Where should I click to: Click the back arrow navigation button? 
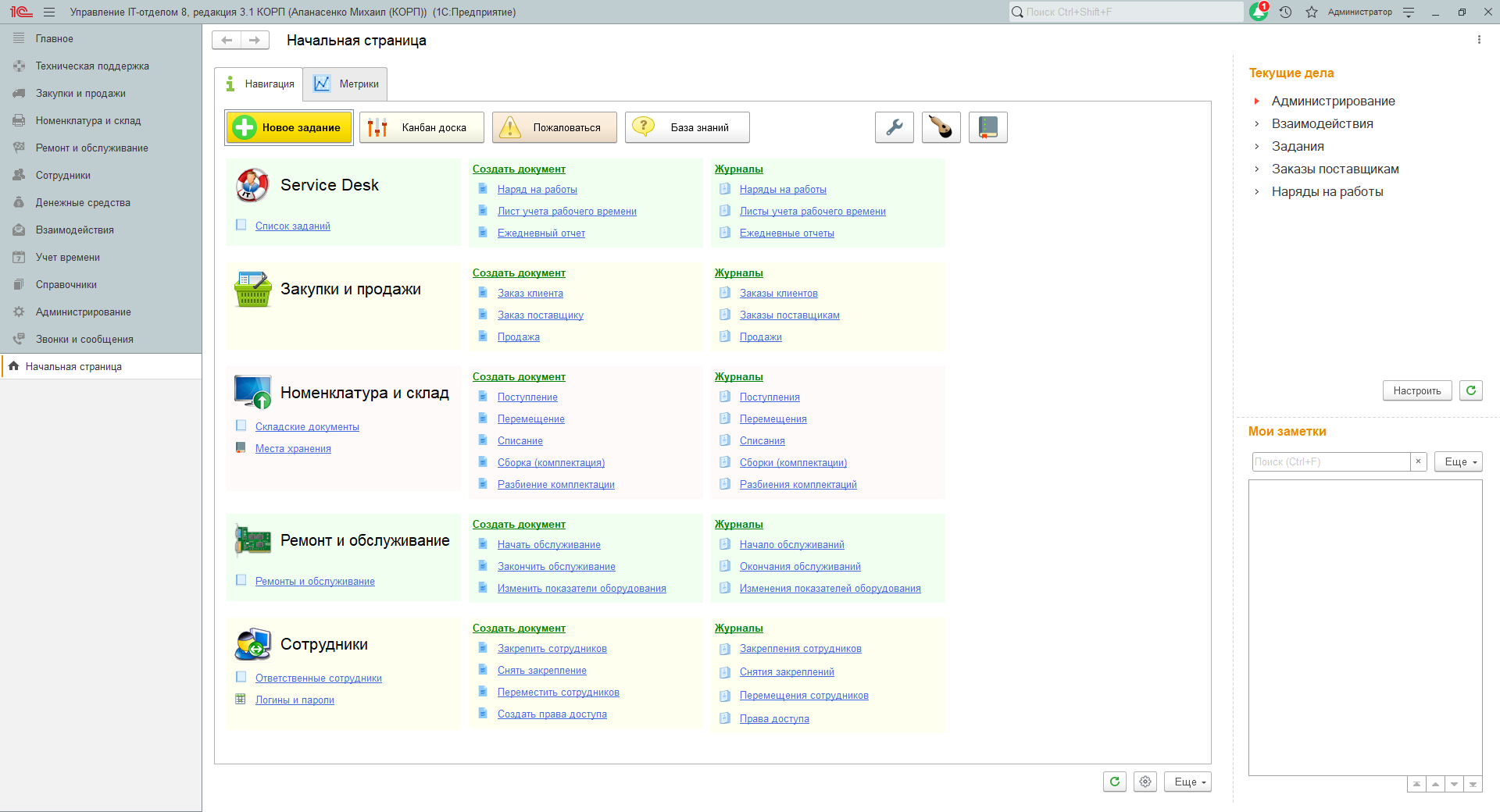click(227, 40)
